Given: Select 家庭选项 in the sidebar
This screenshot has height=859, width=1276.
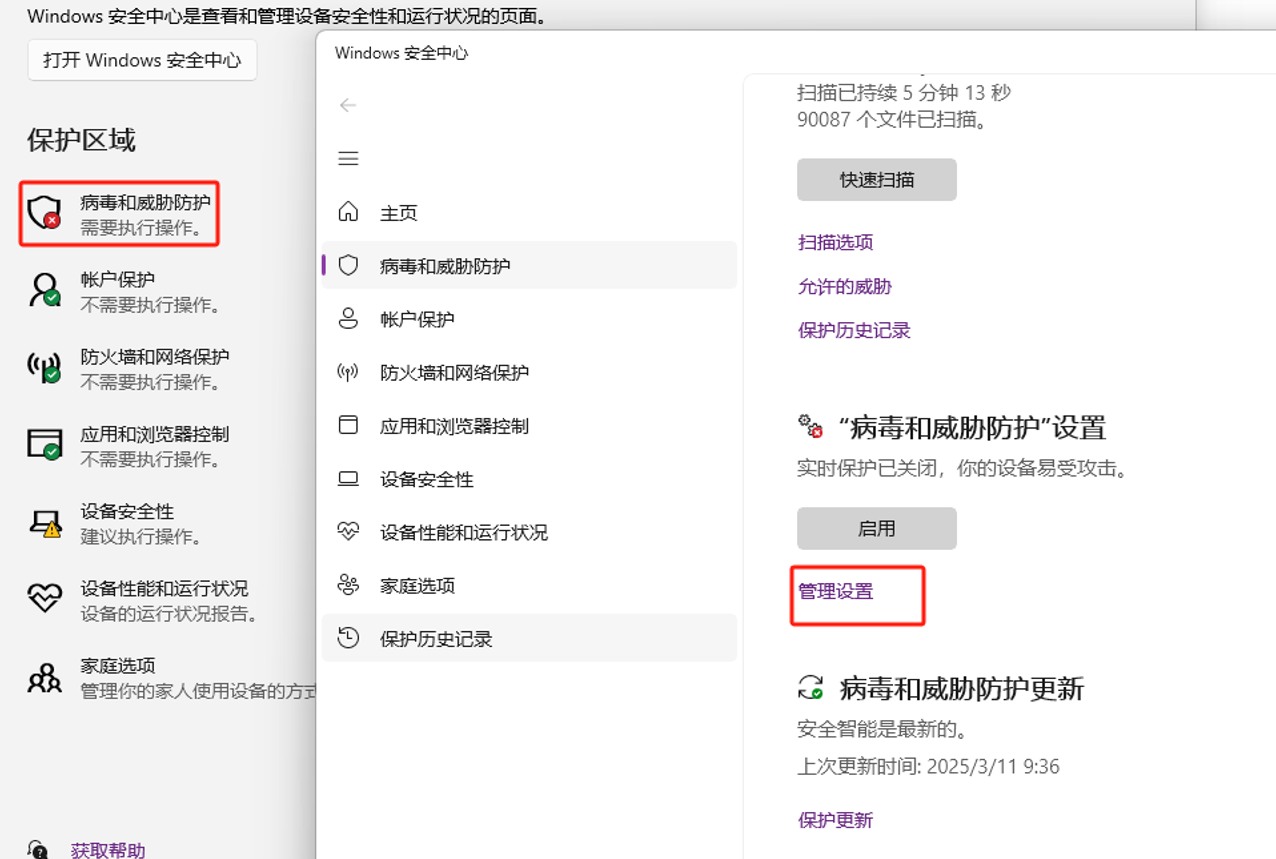Looking at the screenshot, I should tap(529, 585).
